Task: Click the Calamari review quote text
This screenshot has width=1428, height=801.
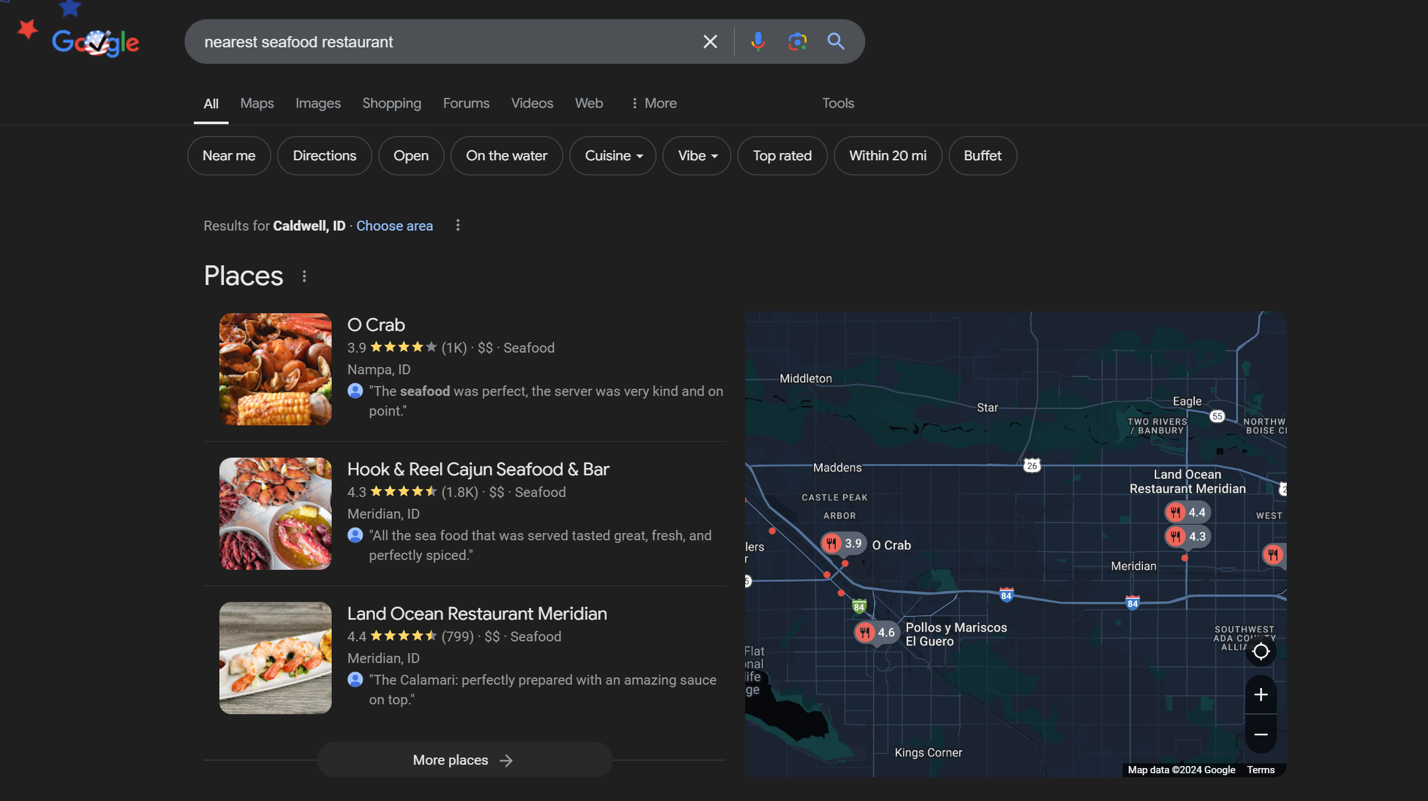Action: (x=543, y=690)
